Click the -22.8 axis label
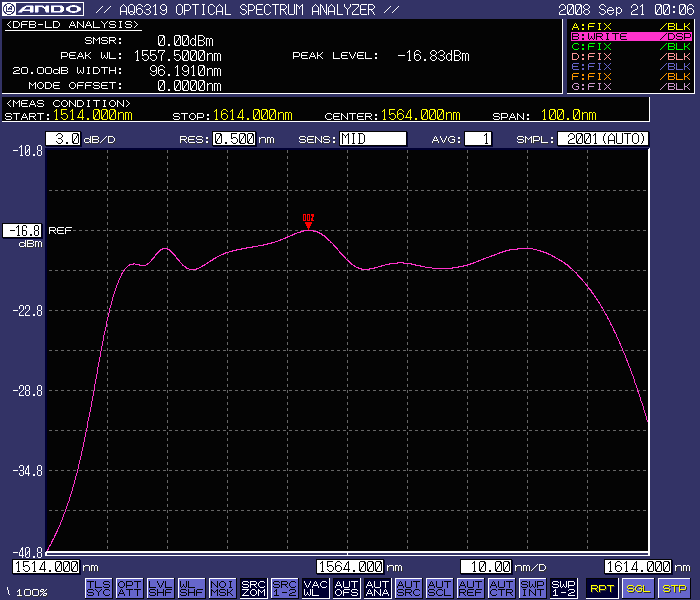 (28, 311)
